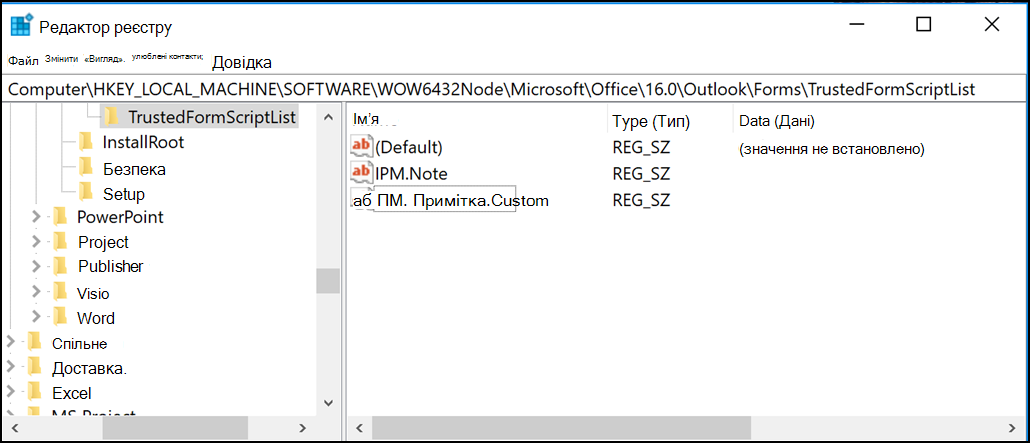Click the Безпека folder icon
1030x443 pixels.
85,168
